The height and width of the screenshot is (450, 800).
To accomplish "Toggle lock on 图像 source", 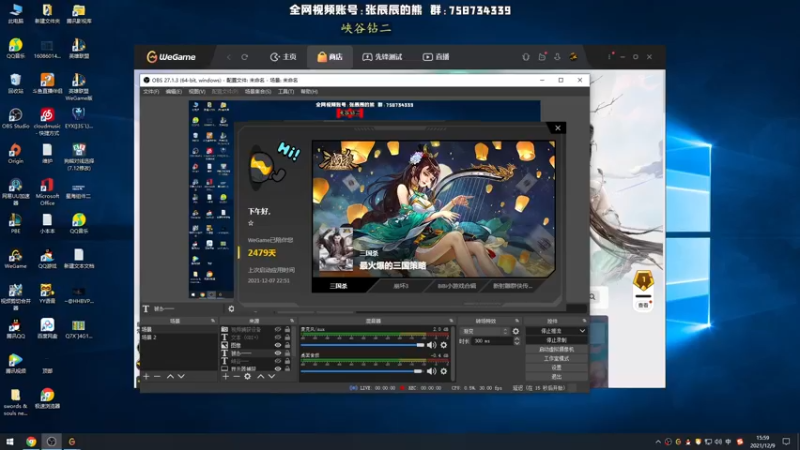I will point(287,345).
